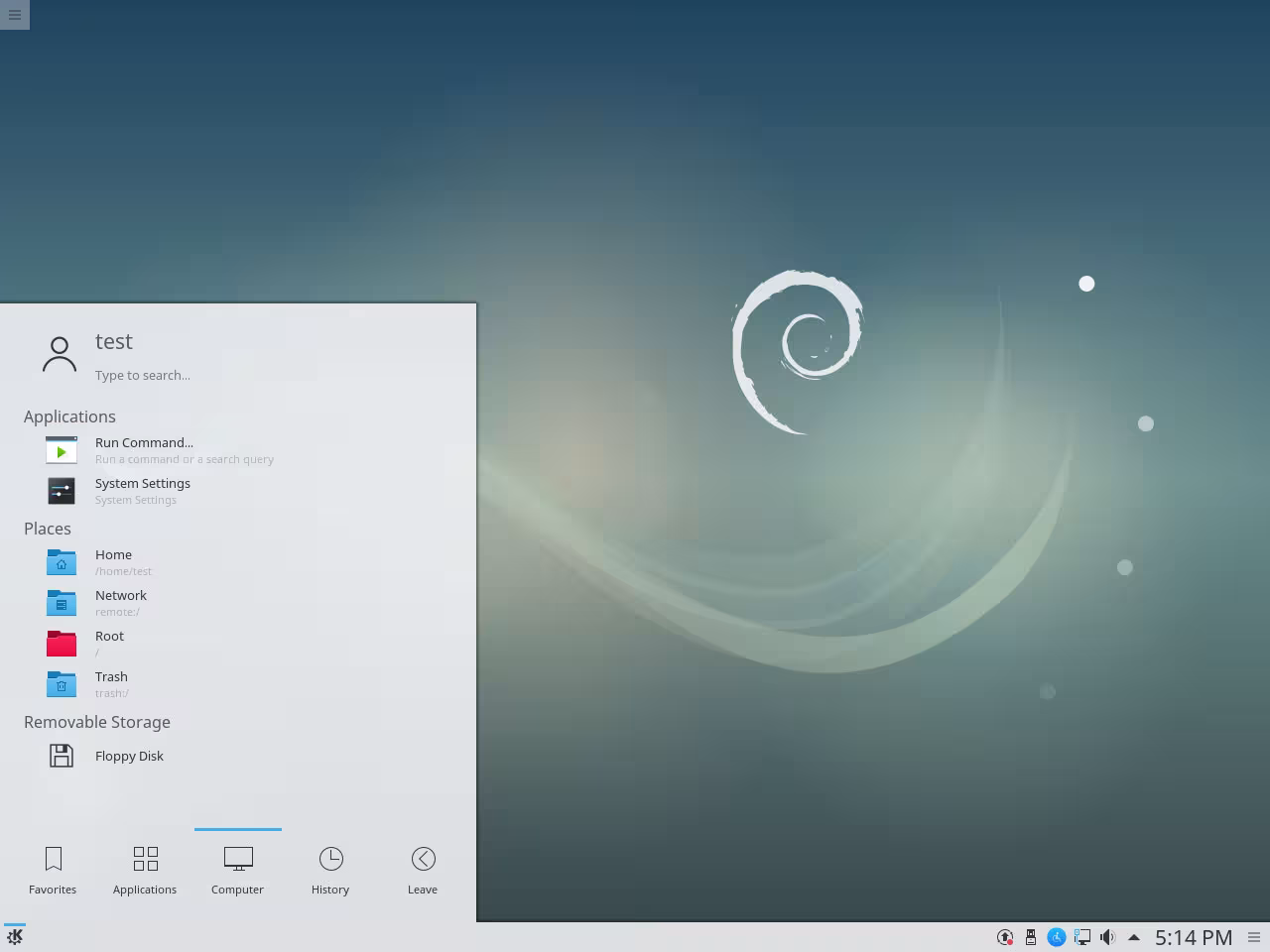The image size is (1270, 952).
Task: Expand hidden system tray icons
Action: 1135,936
